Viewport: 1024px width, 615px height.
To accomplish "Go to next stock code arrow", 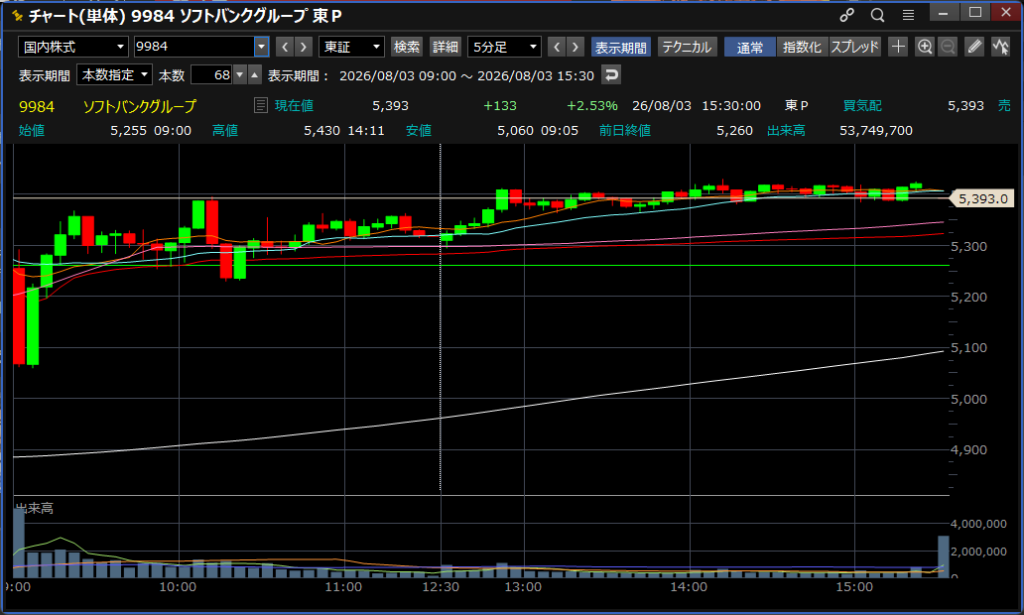I will (303, 47).
